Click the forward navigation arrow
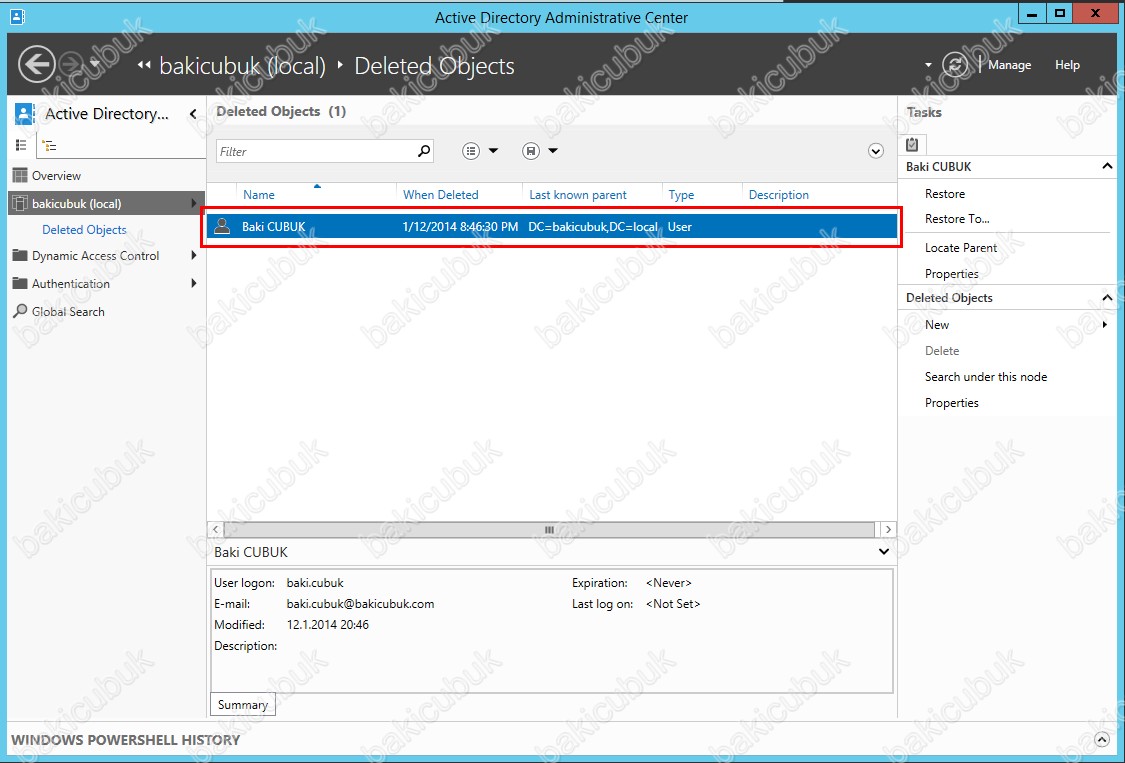The height and width of the screenshot is (763, 1125). coord(71,65)
